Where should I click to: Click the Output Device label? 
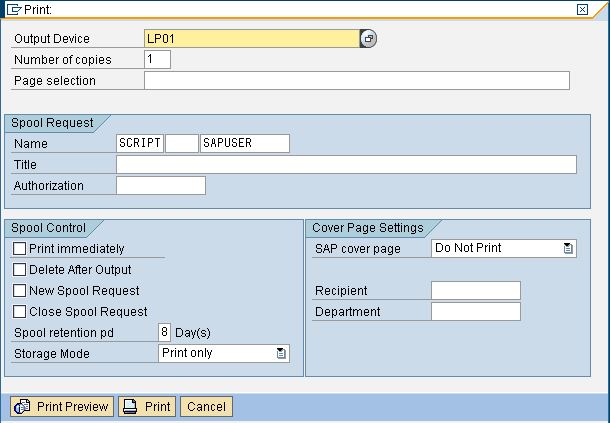tap(52, 39)
